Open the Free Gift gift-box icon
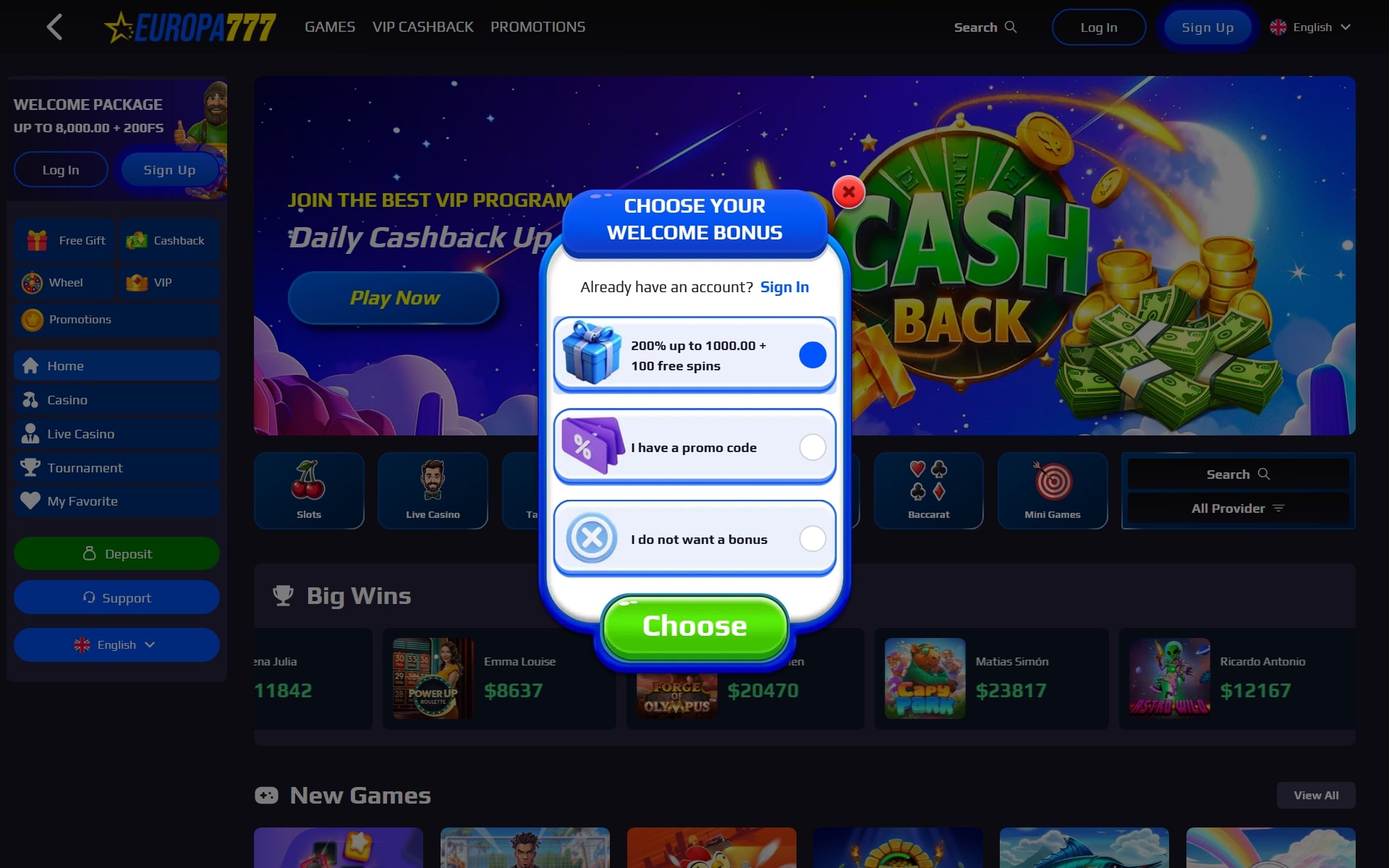 click(37, 240)
